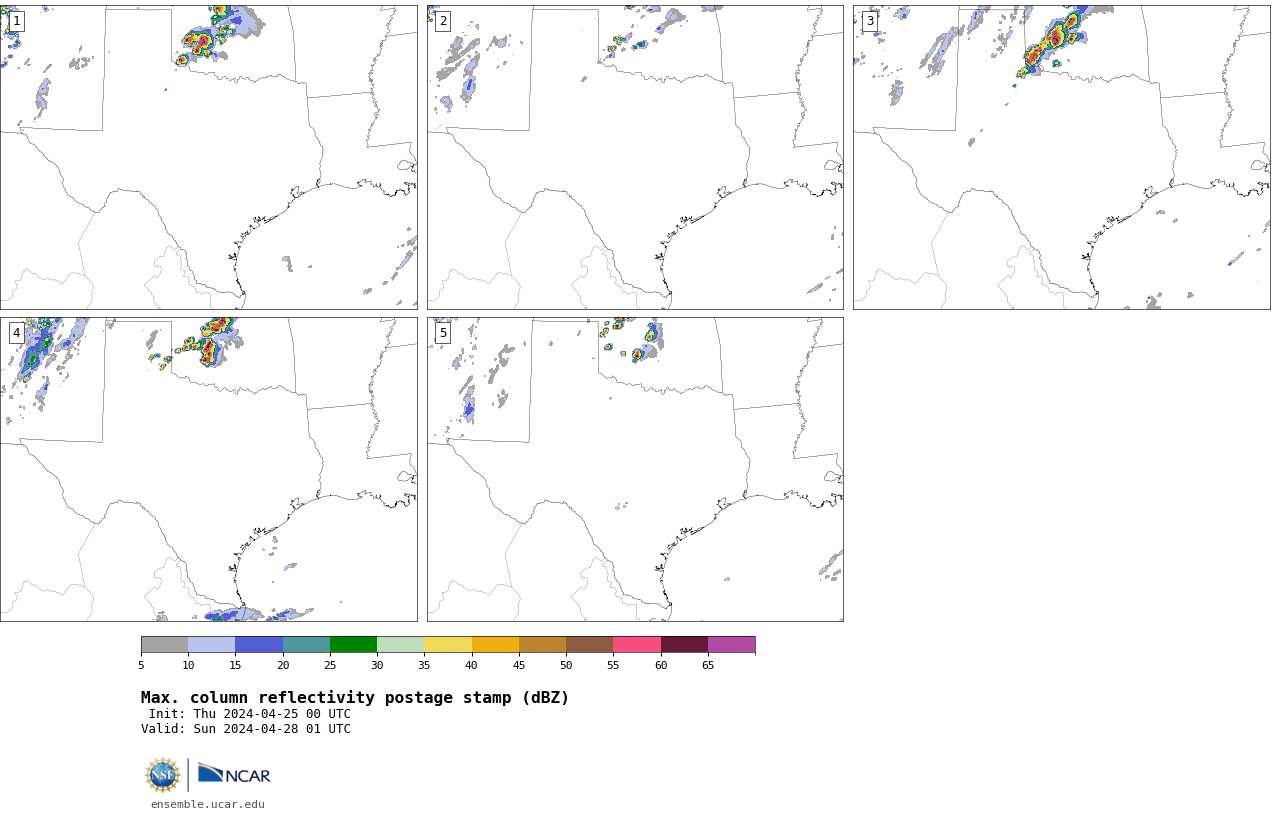Click the light blue 10-15 dBZ swatch
Viewport: 1280px width, 815px height.
tap(212, 644)
